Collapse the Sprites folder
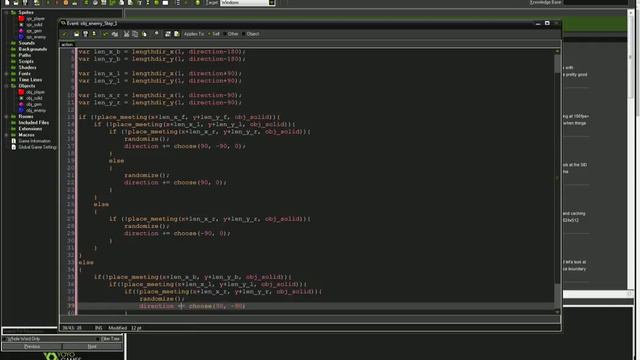Screen dimensions: 640x360 click(6, 12)
